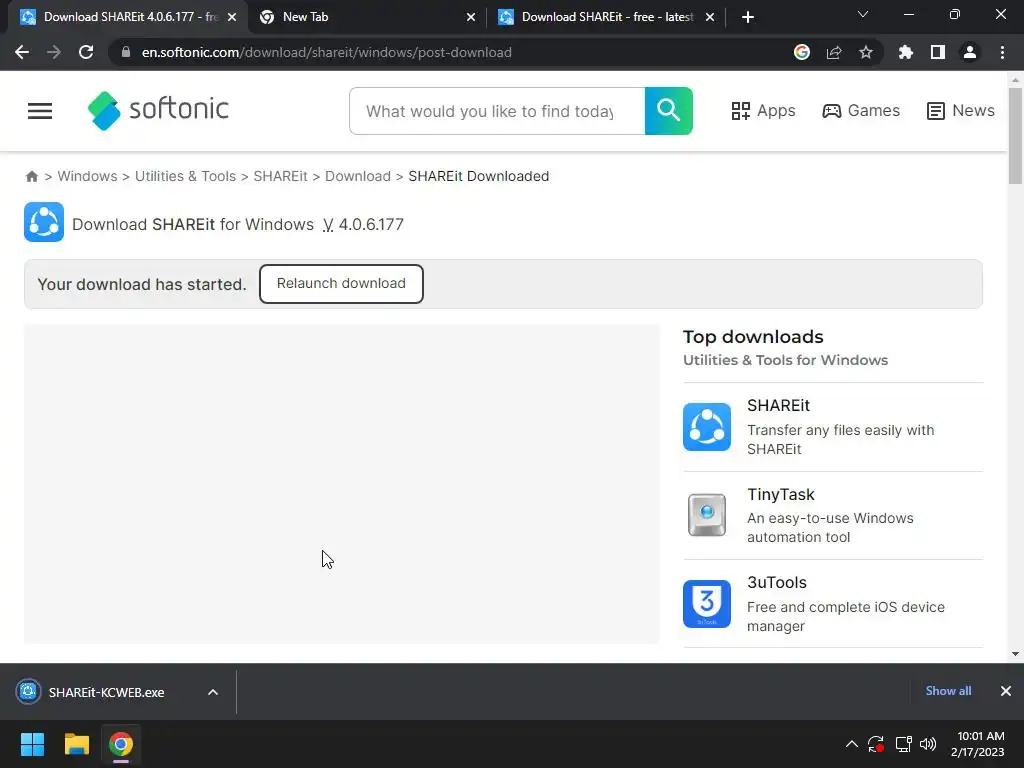This screenshot has width=1024, height=768.
Task: Click the scrollbar down arrow
Action: 1015,654
